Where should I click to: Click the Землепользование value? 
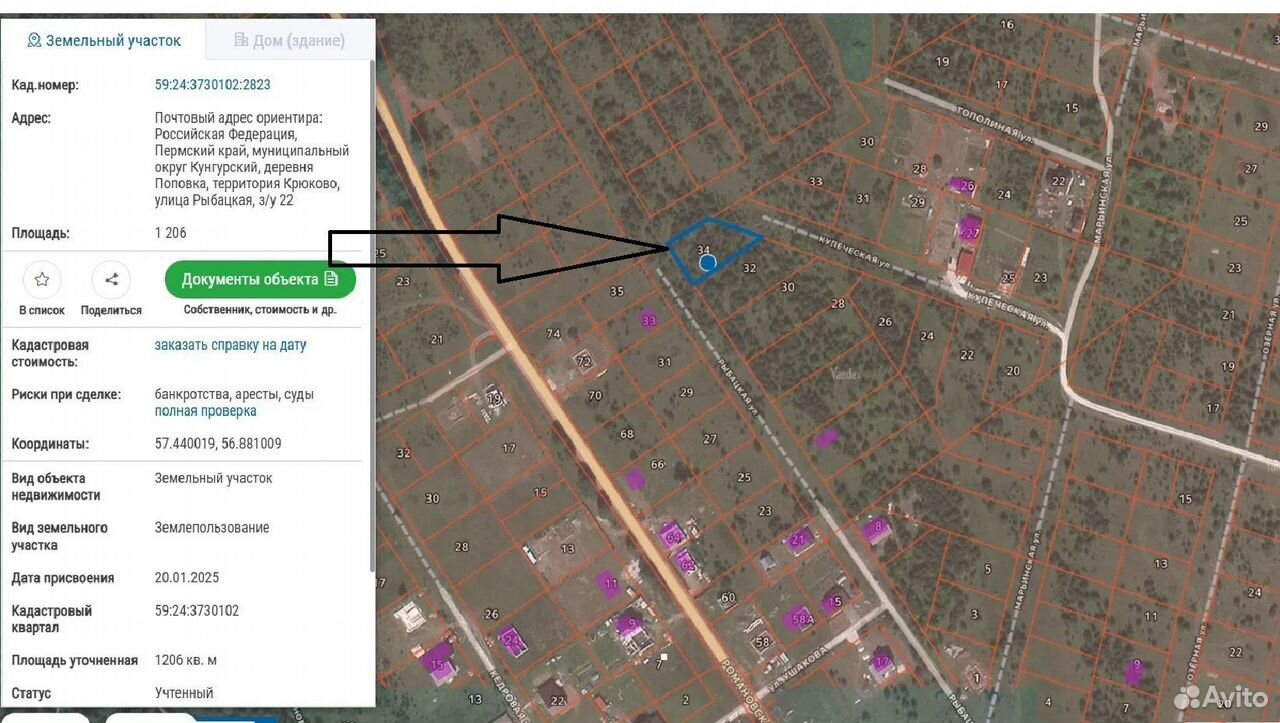(x=212, y=528)
